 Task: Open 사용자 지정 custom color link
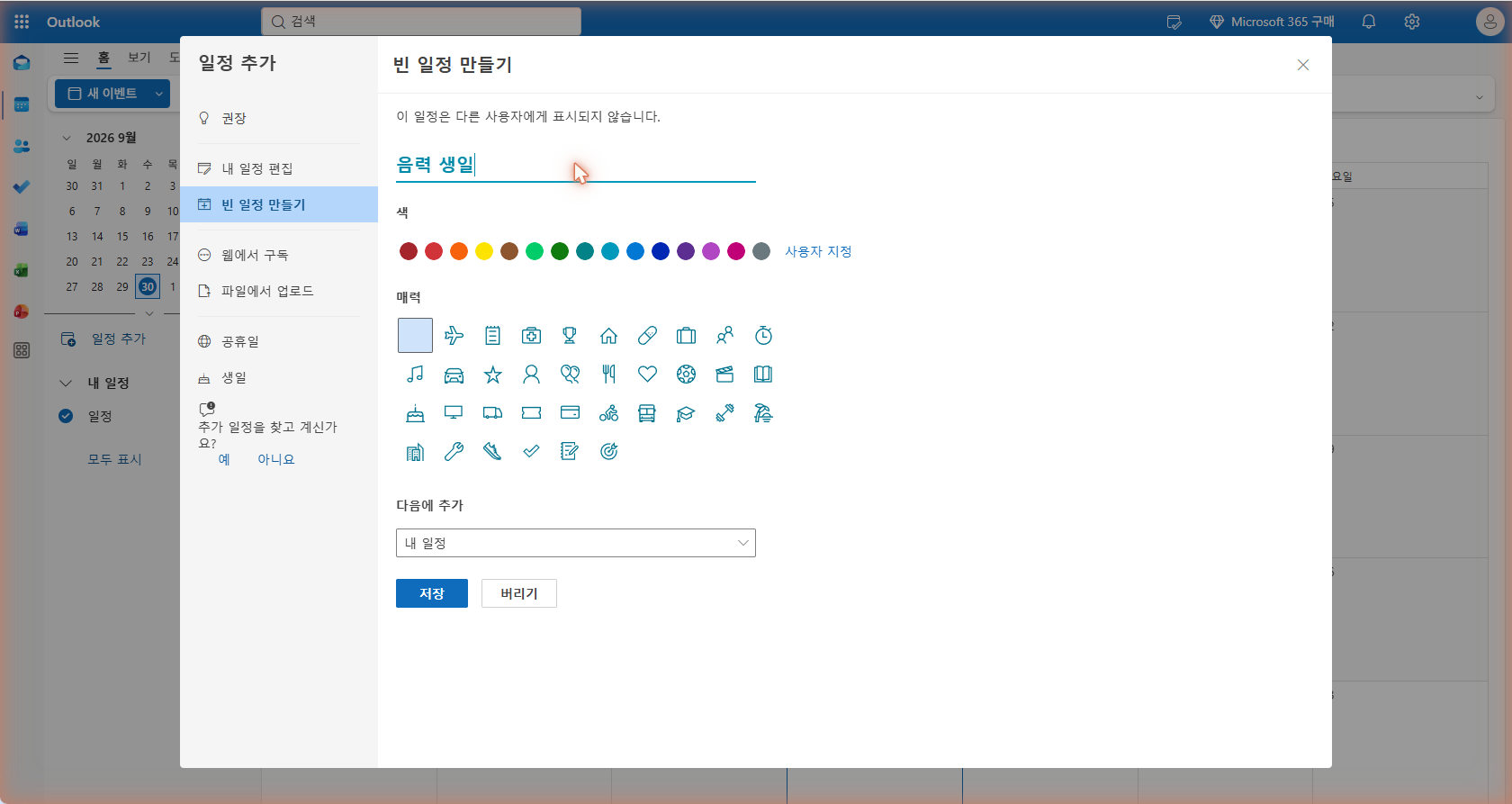pyautogui.click(x=818, y=251)
